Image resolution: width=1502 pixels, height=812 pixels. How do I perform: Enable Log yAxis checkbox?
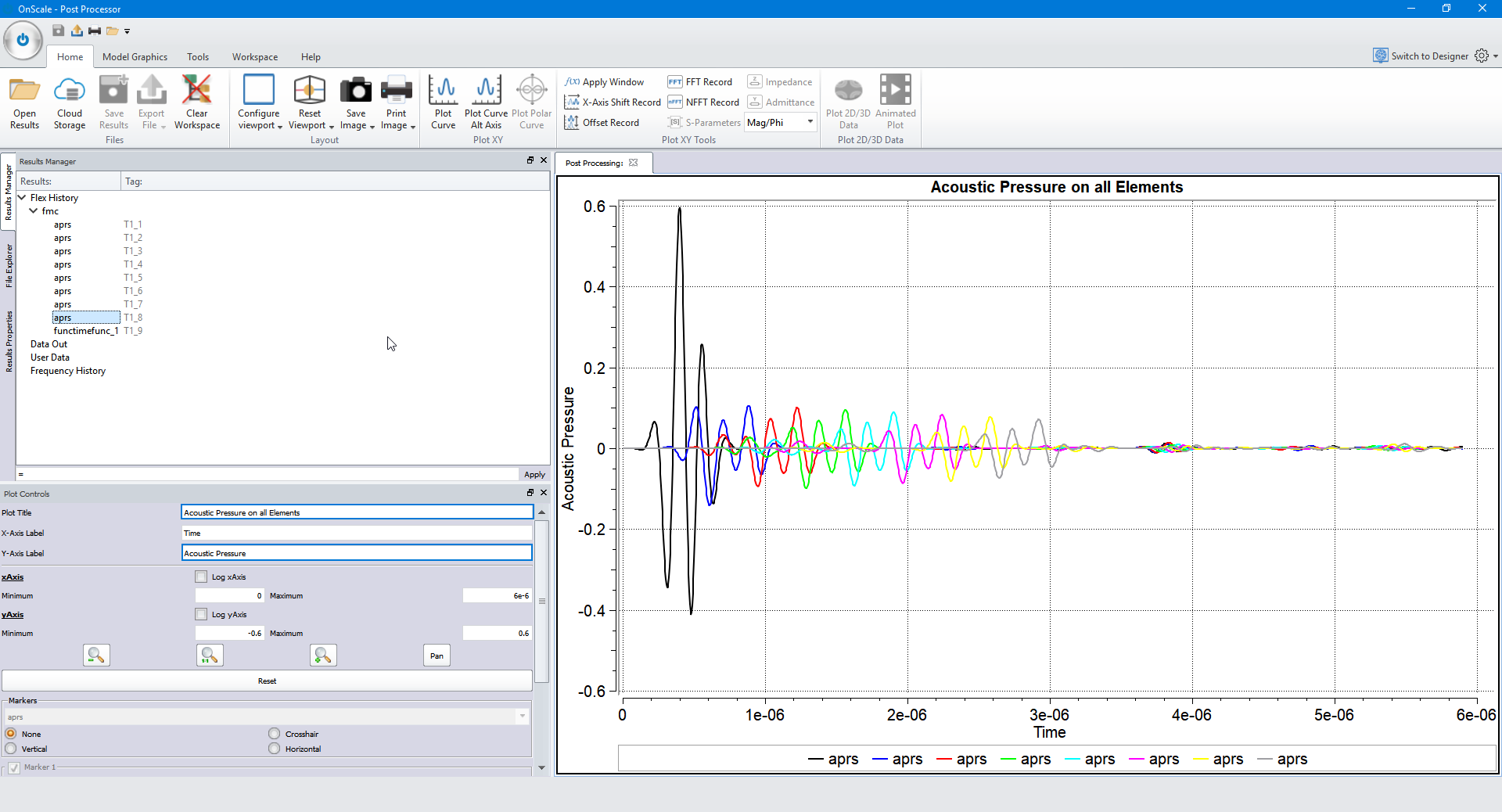(201, 614)
